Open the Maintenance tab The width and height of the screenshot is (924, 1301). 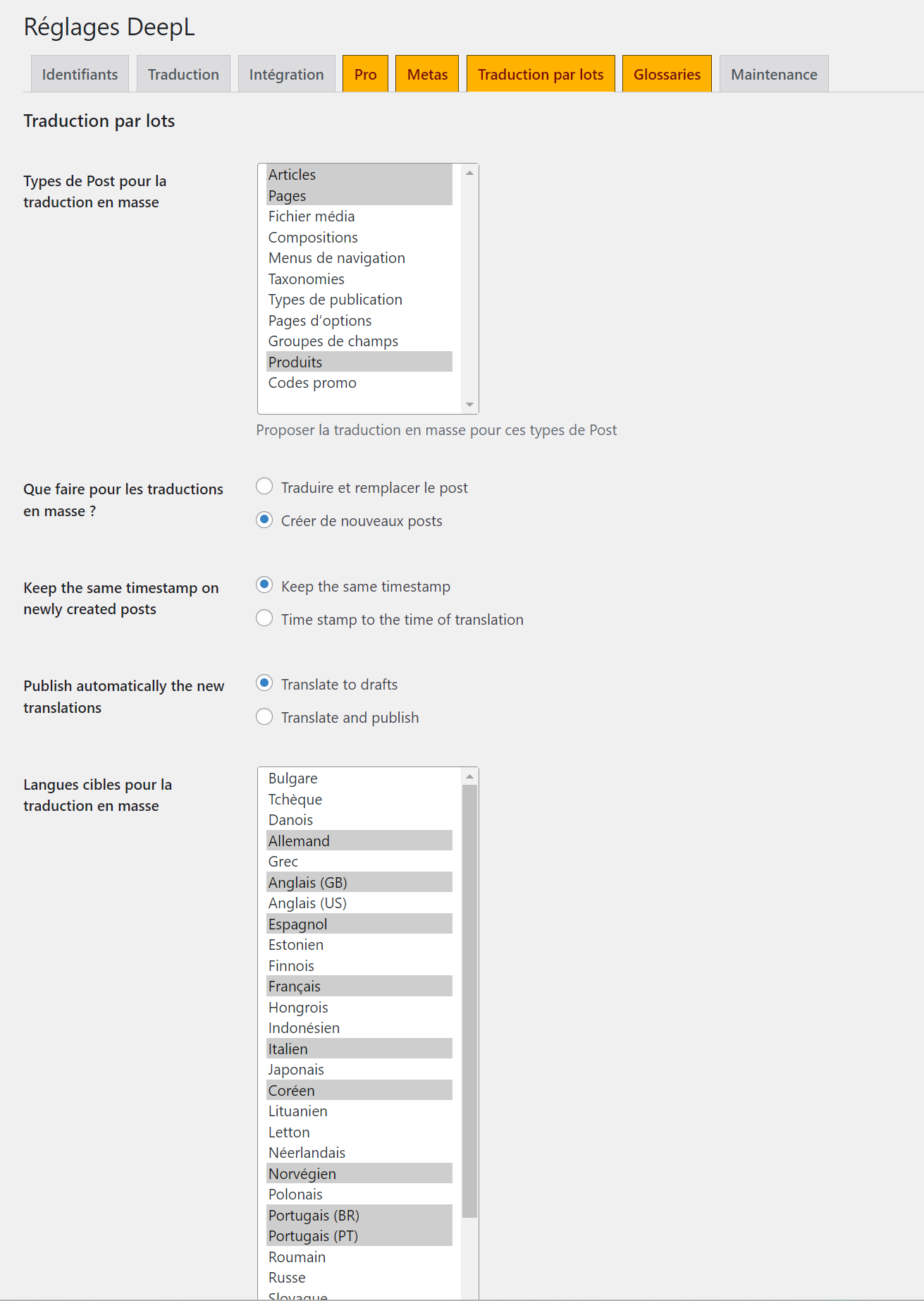774,74
